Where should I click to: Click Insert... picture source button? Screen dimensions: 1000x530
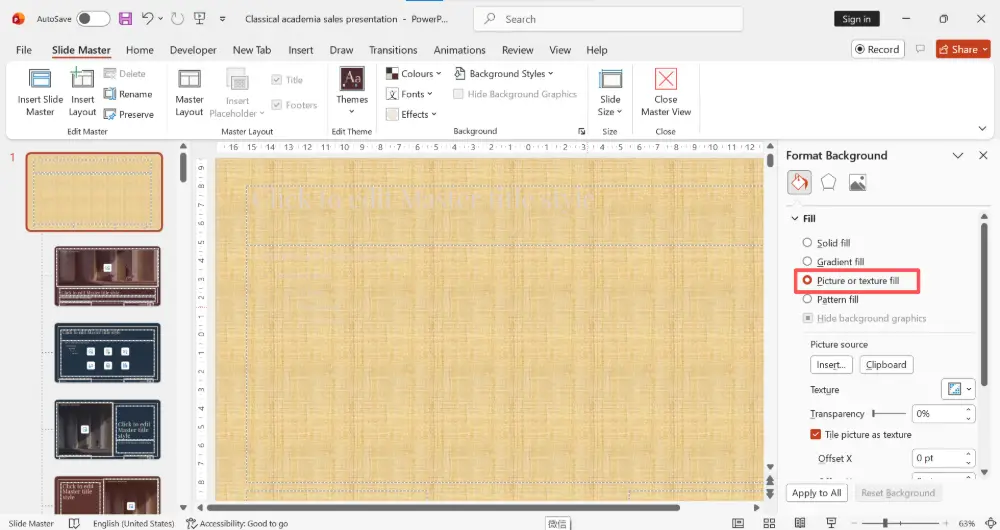831,365
